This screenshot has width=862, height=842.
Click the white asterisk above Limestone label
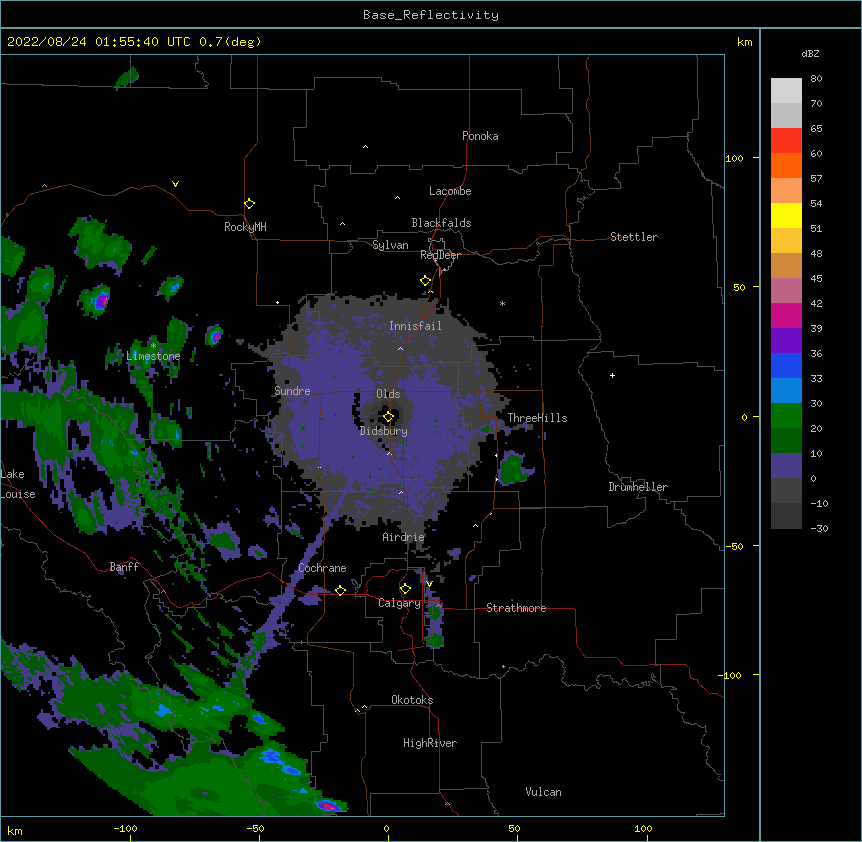153,346
